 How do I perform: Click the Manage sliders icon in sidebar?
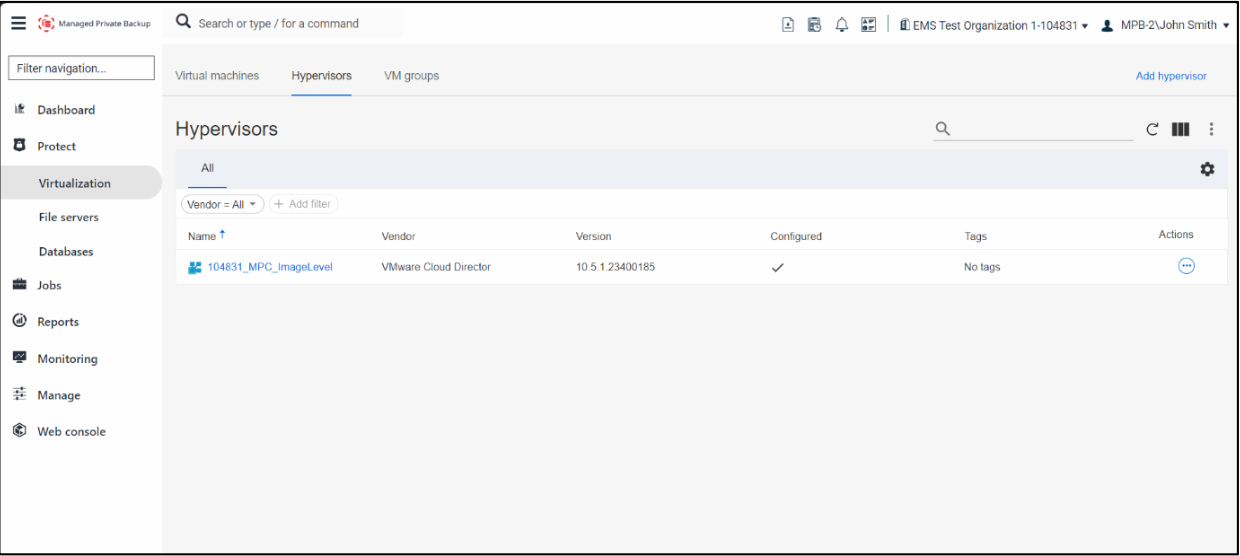point(19,395)
